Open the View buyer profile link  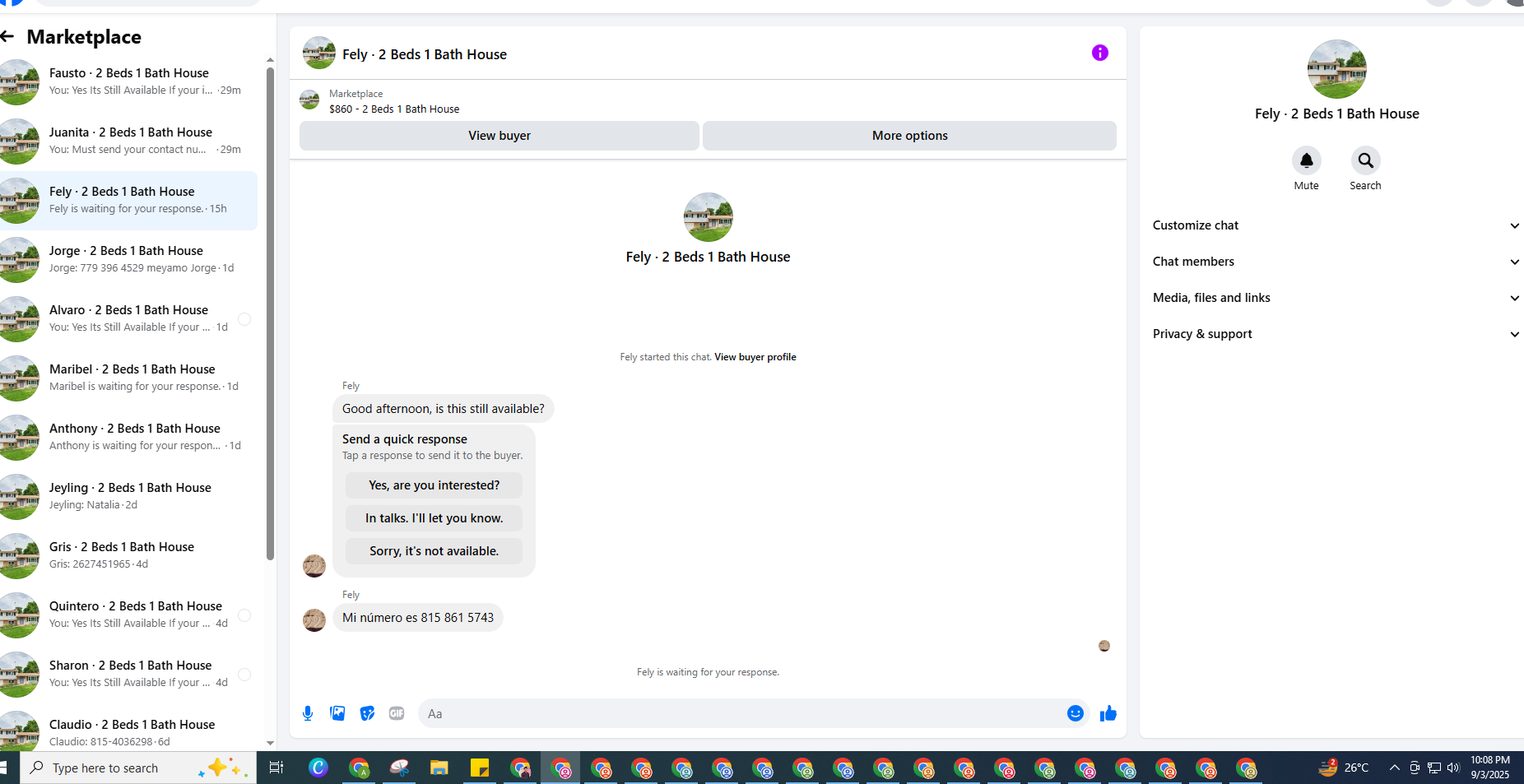click(x=755, y=357)
